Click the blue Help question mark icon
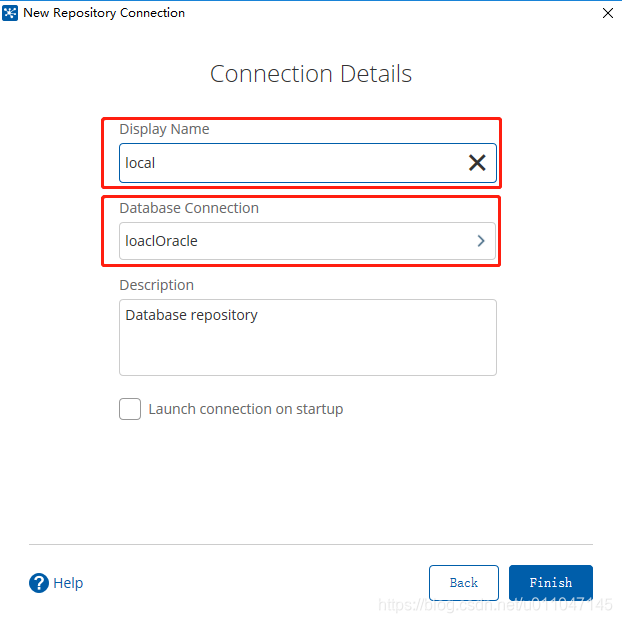Screen dimensions: 622x623 point(39,583)
